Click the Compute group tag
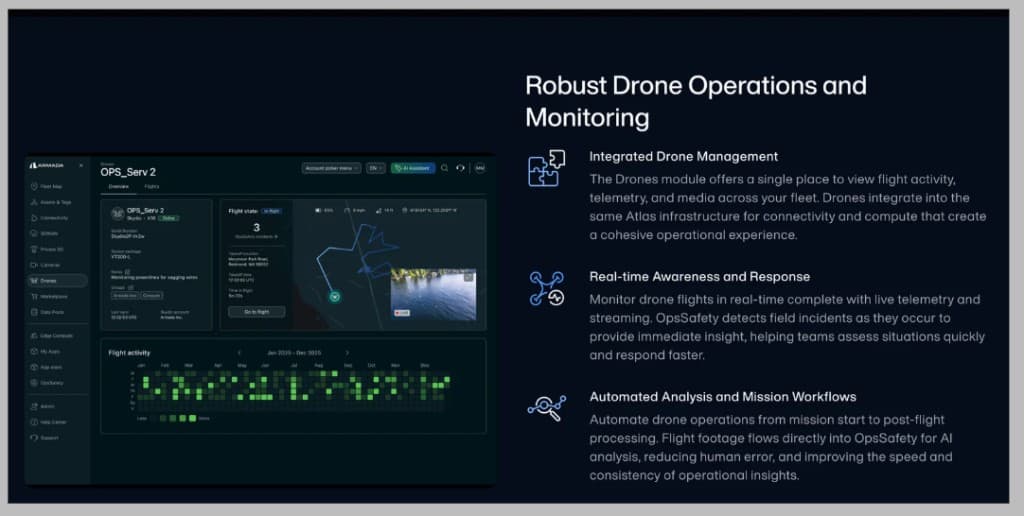Viewport: 1024px width, 516px height. (x=152, y=295)
